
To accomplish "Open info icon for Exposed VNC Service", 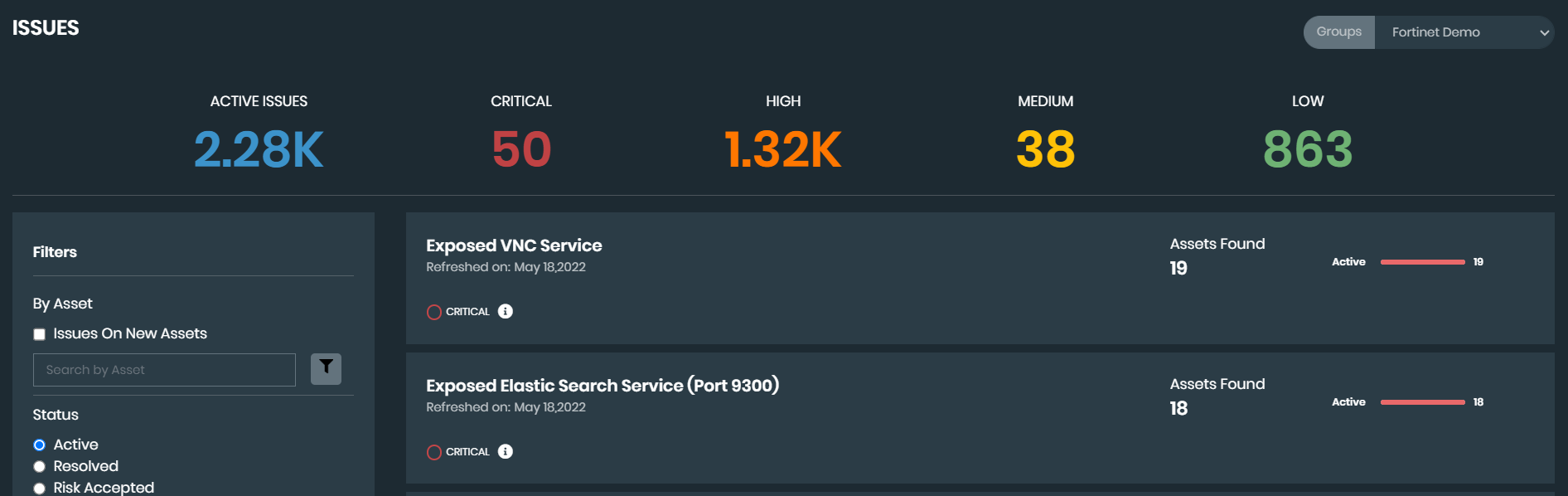I will coord(506,312).
